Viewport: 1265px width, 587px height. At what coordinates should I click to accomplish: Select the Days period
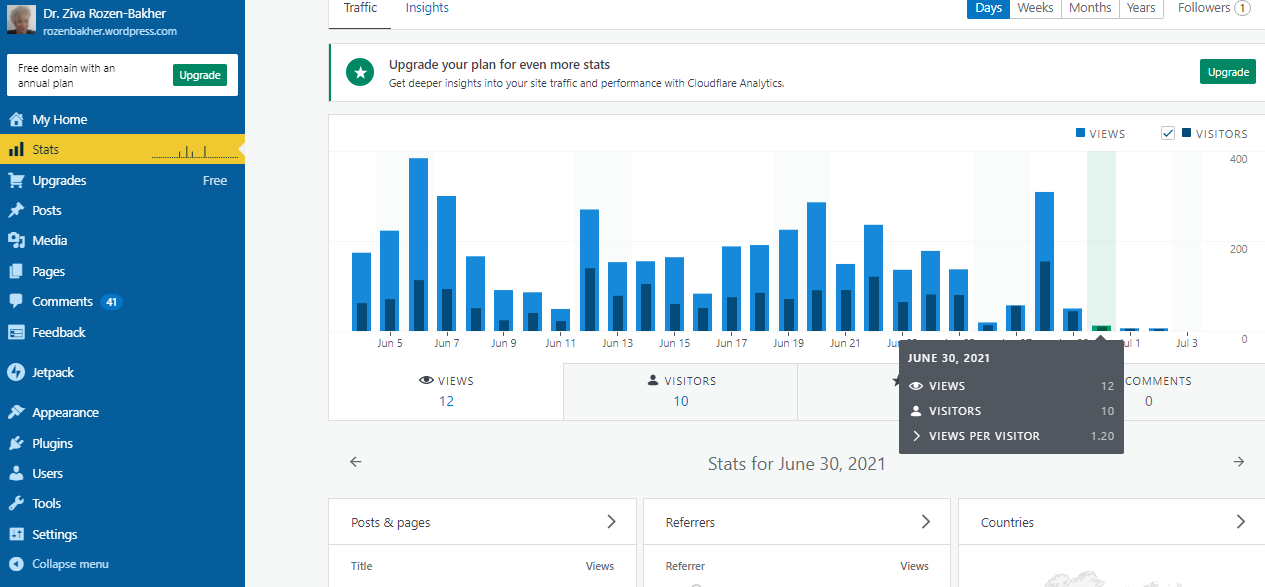(988, 8)
